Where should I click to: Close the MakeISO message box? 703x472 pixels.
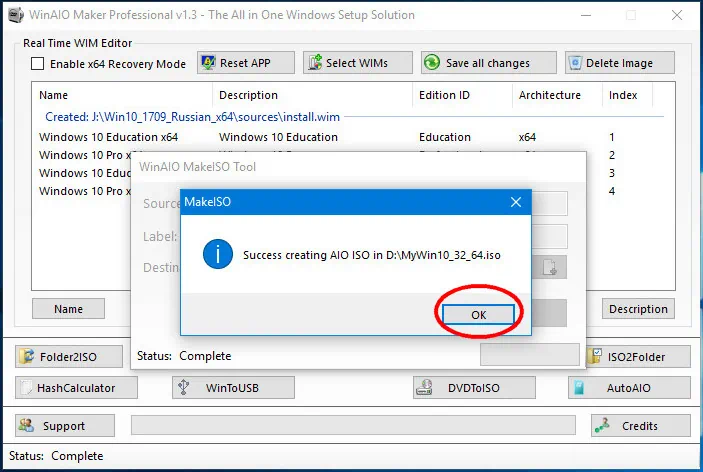pos(516,202)
